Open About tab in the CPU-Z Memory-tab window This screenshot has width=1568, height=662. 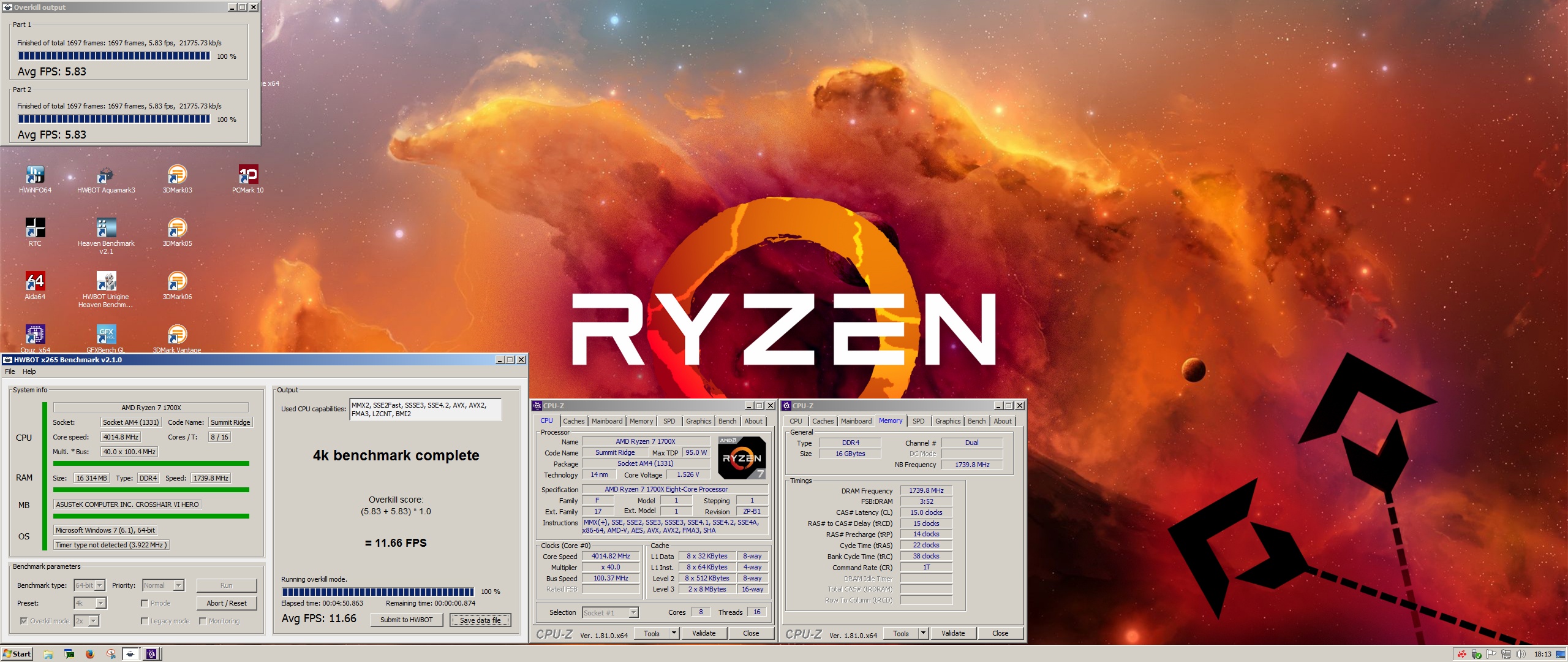coord(1003,421)
